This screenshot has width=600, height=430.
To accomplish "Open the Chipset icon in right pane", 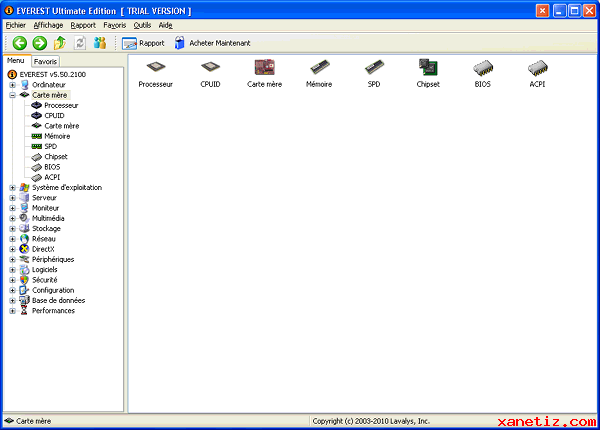I will (428, 73).
